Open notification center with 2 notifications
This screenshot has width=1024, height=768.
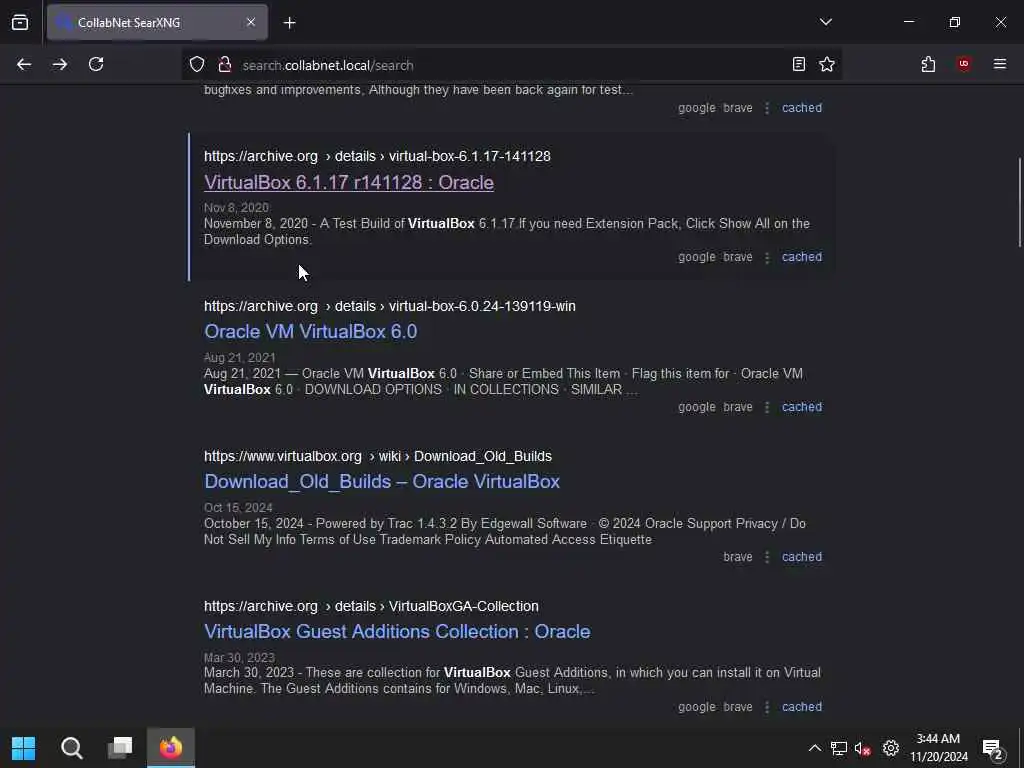[993, 749]
